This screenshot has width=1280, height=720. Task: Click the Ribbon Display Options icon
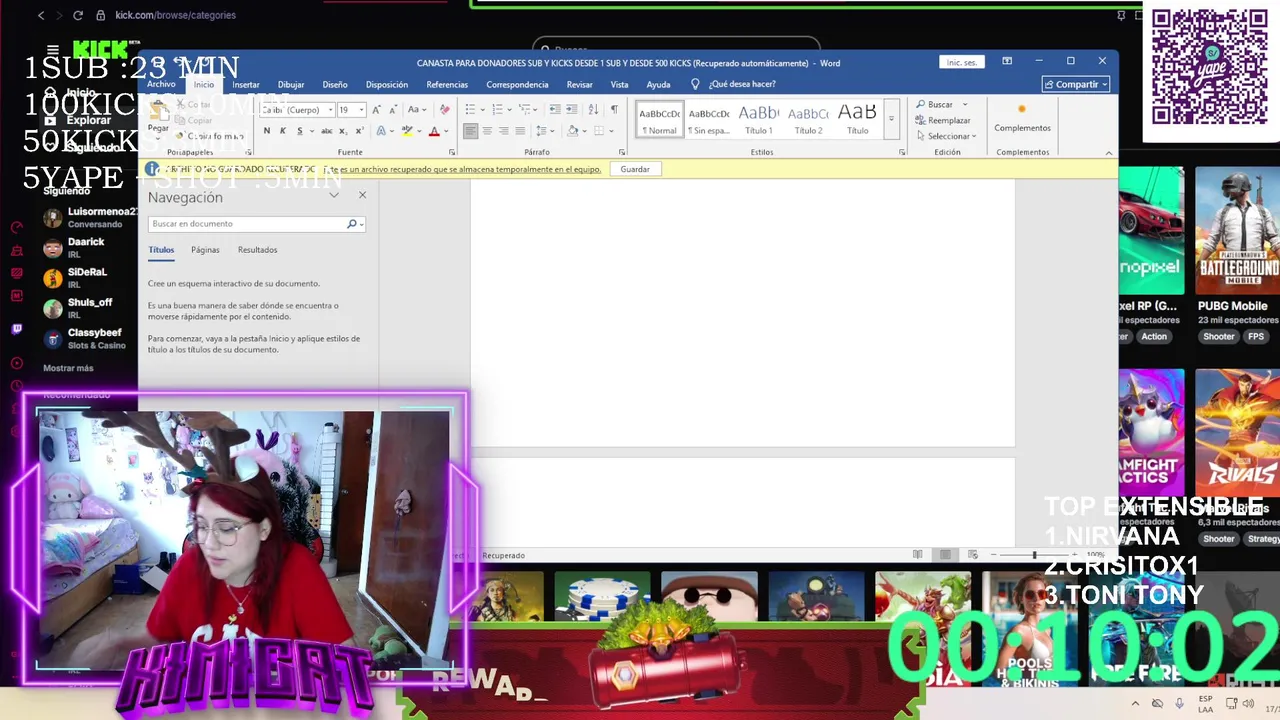(x=1007, y=61)
